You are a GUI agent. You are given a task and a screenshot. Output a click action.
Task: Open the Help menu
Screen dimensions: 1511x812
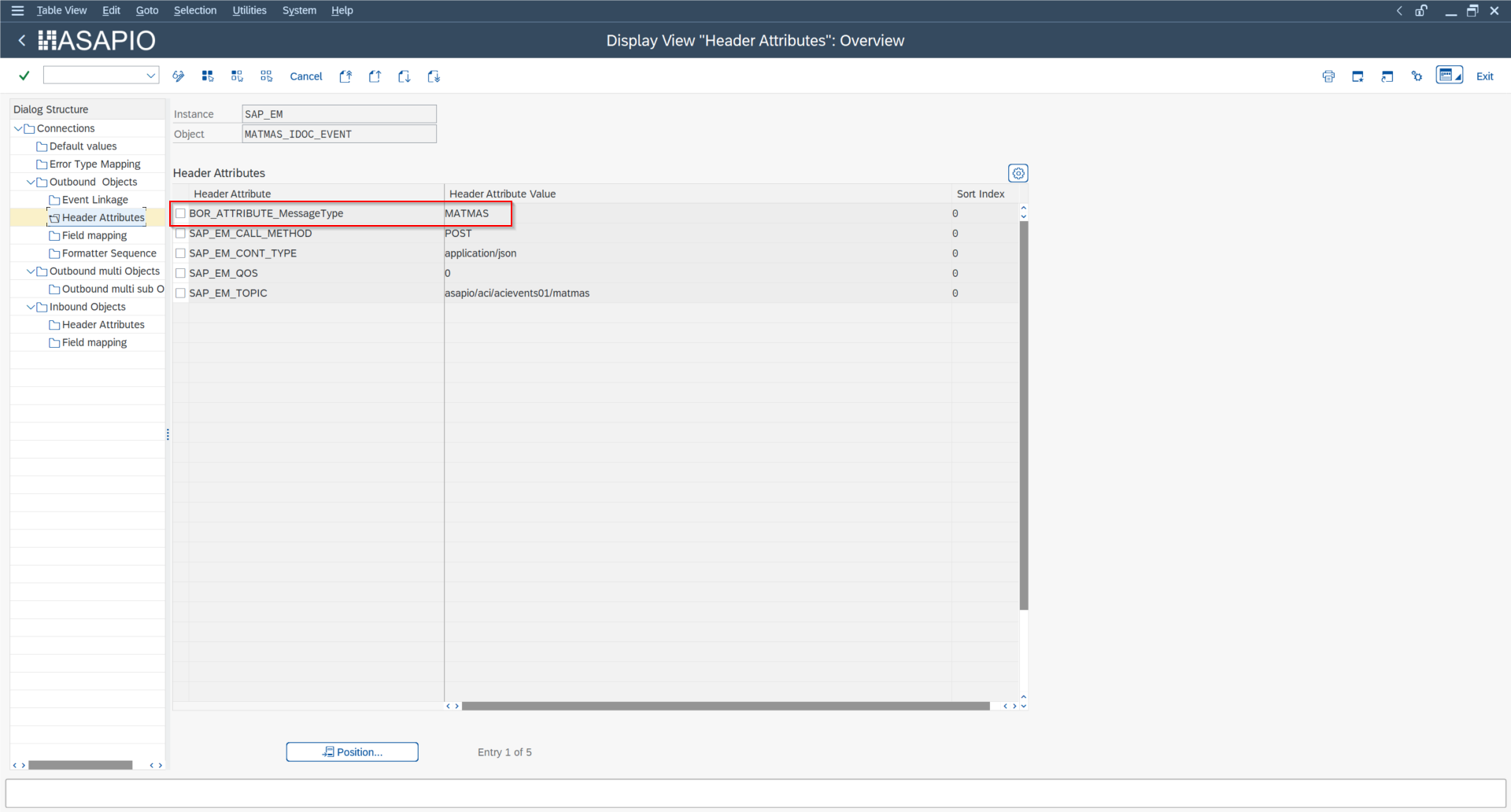[x=342, y=10]
